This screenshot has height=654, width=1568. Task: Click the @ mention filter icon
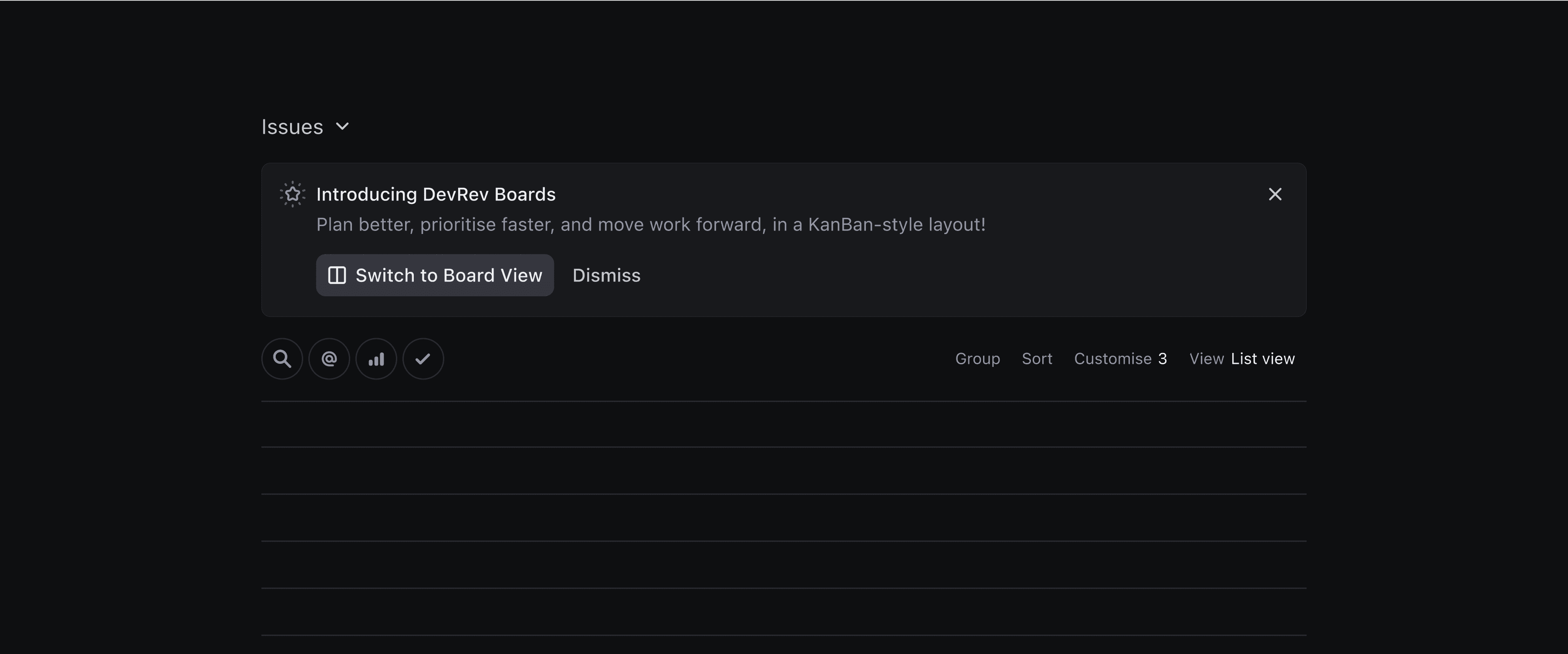tap(329, 359)
